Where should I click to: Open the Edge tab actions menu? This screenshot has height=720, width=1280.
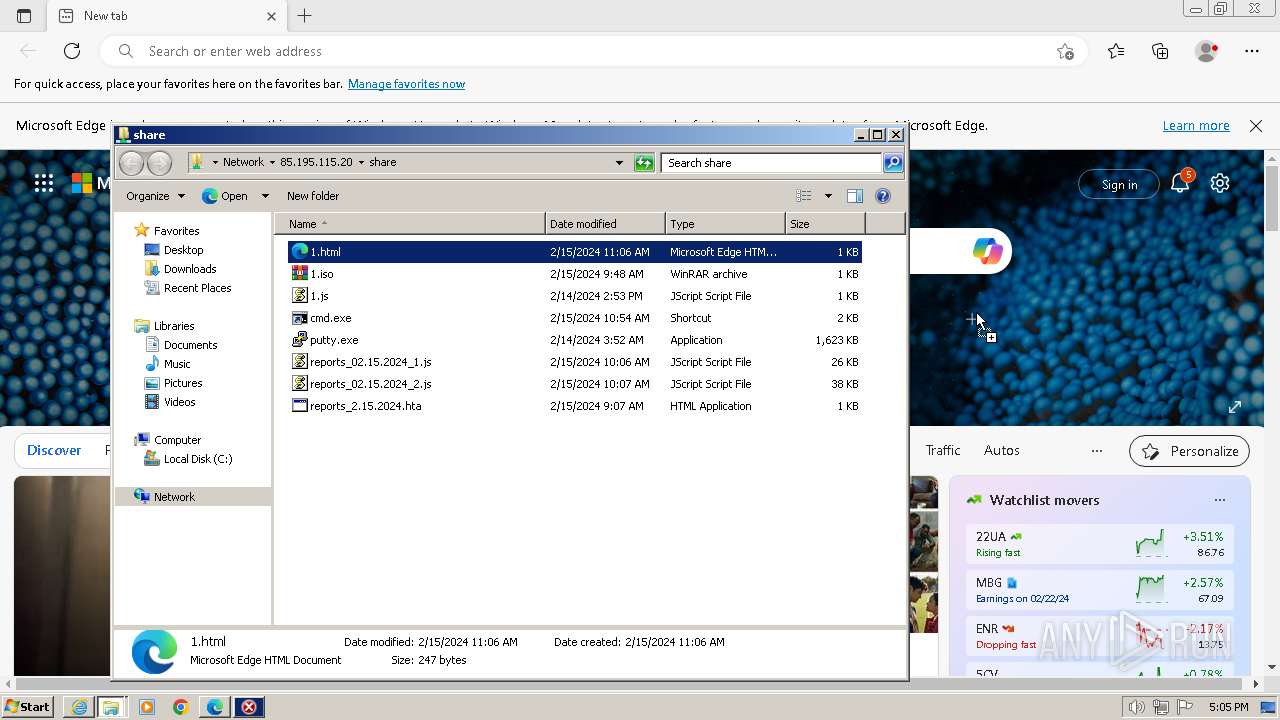[x=24, y=16]
